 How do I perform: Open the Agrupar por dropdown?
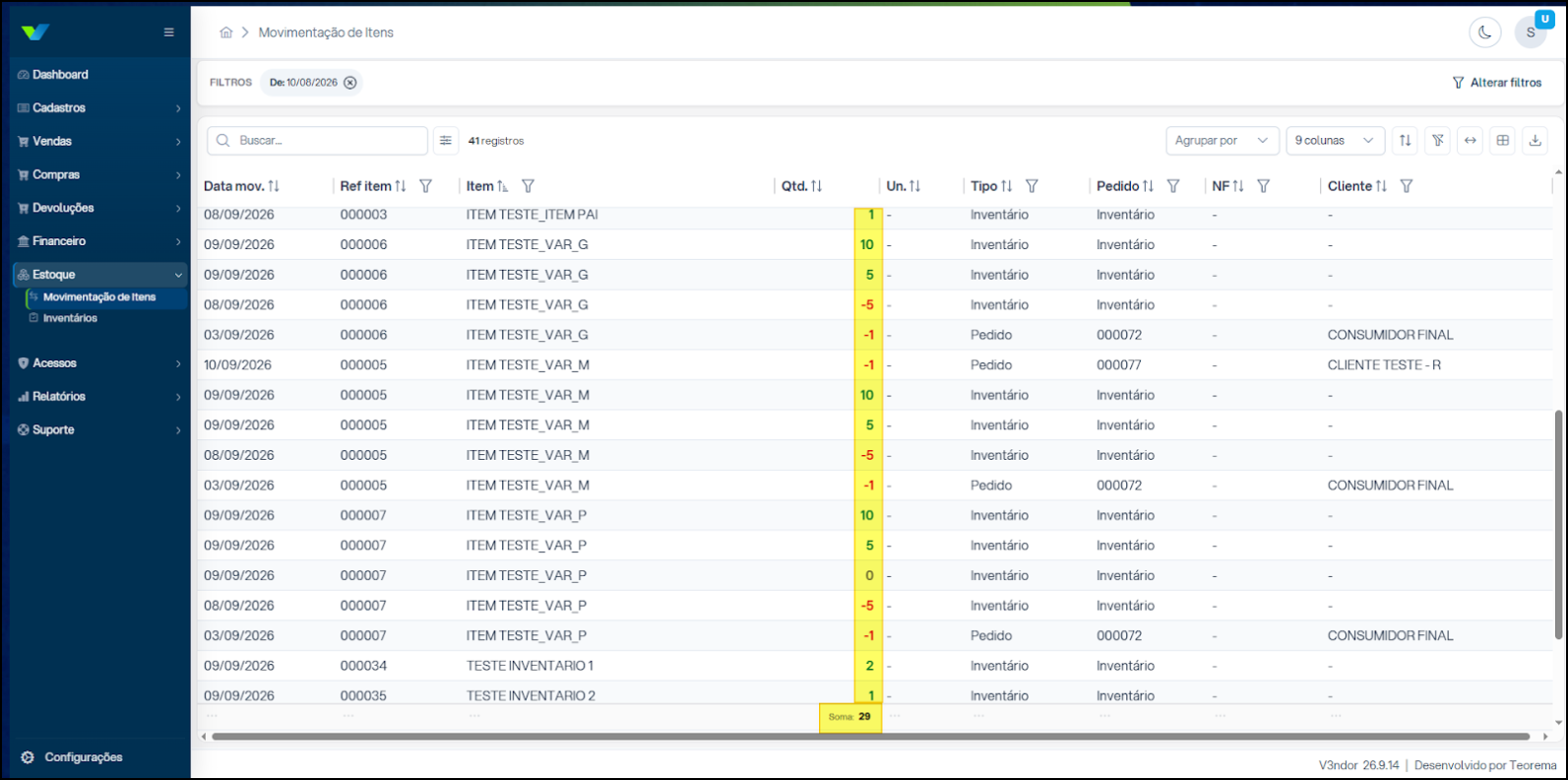click(x=1223, y=141)
